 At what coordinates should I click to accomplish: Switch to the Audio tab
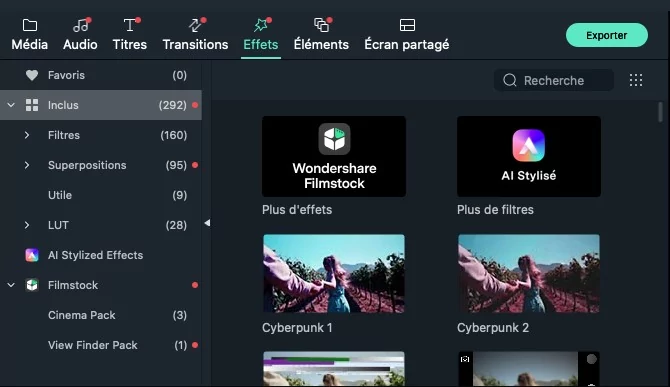tap(80, 35)
